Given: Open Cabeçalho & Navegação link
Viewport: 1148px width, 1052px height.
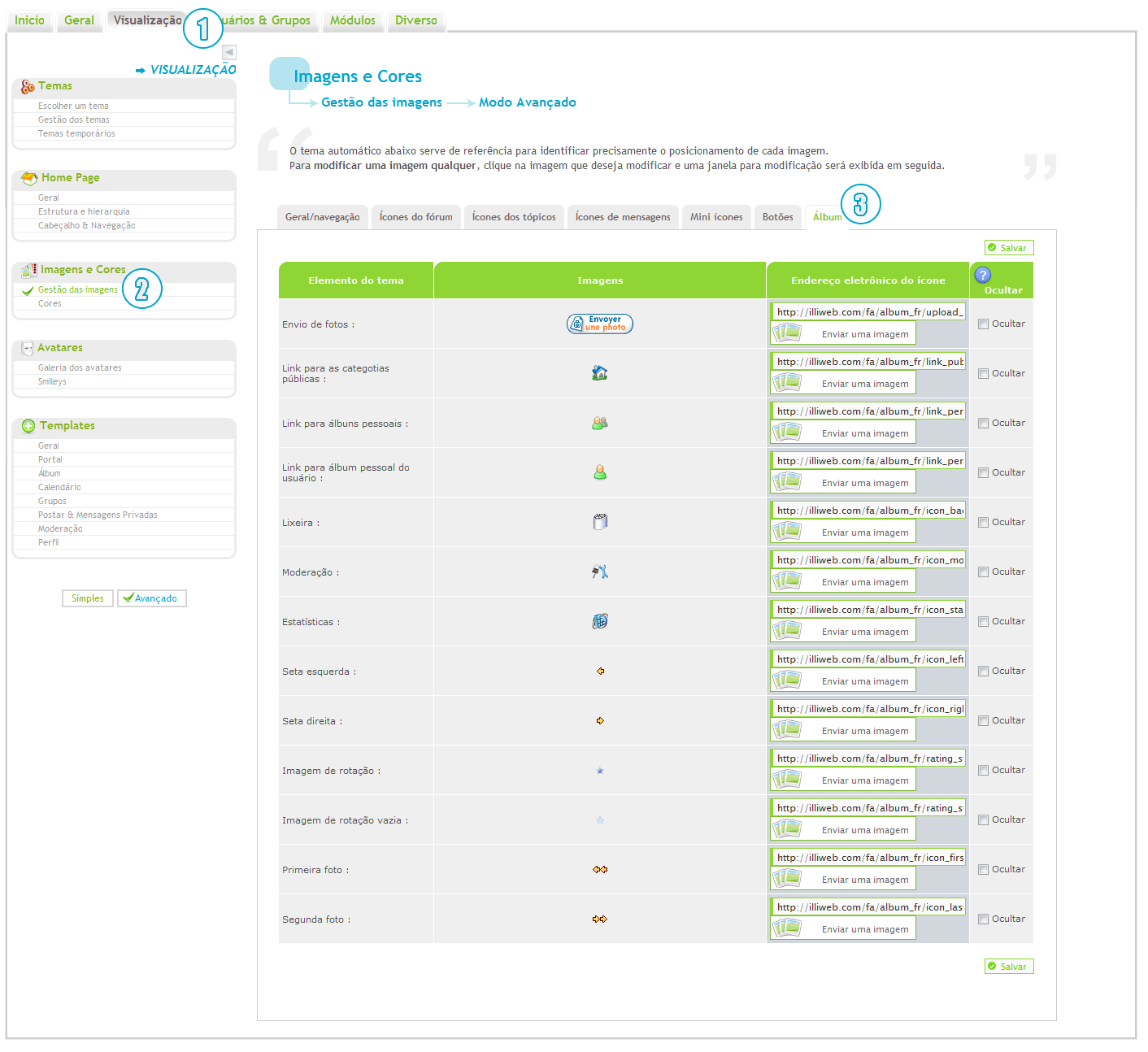Looking at the screenshot, I should coord(87,225).
